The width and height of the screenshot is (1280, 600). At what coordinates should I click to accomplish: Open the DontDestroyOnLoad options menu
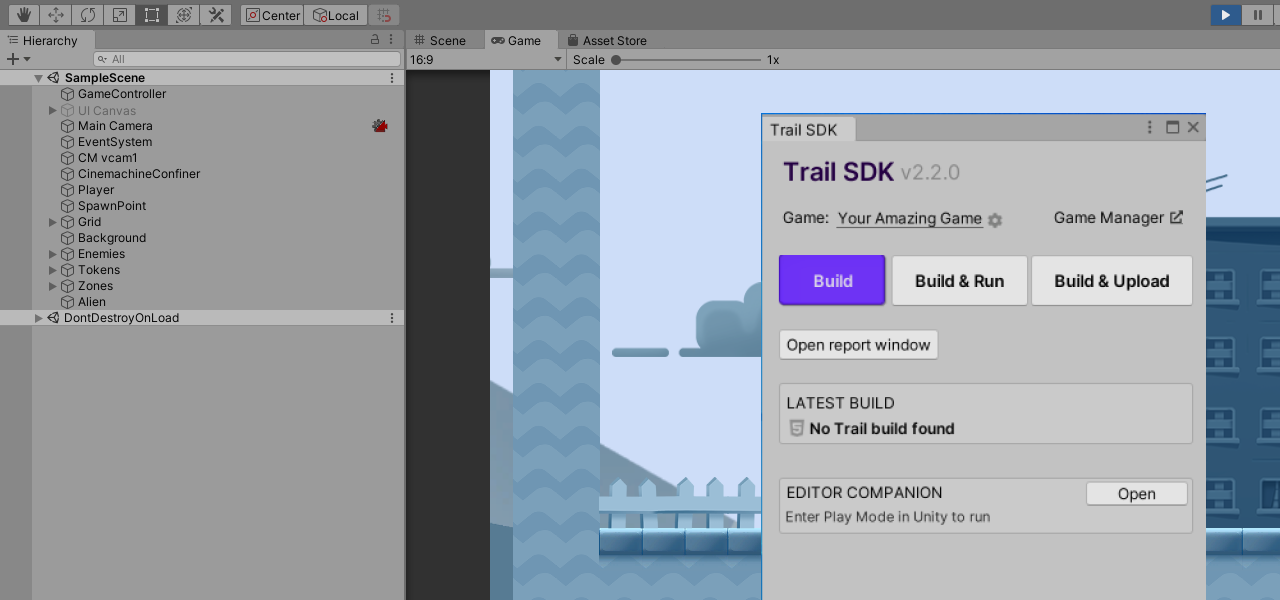point(392,318)
